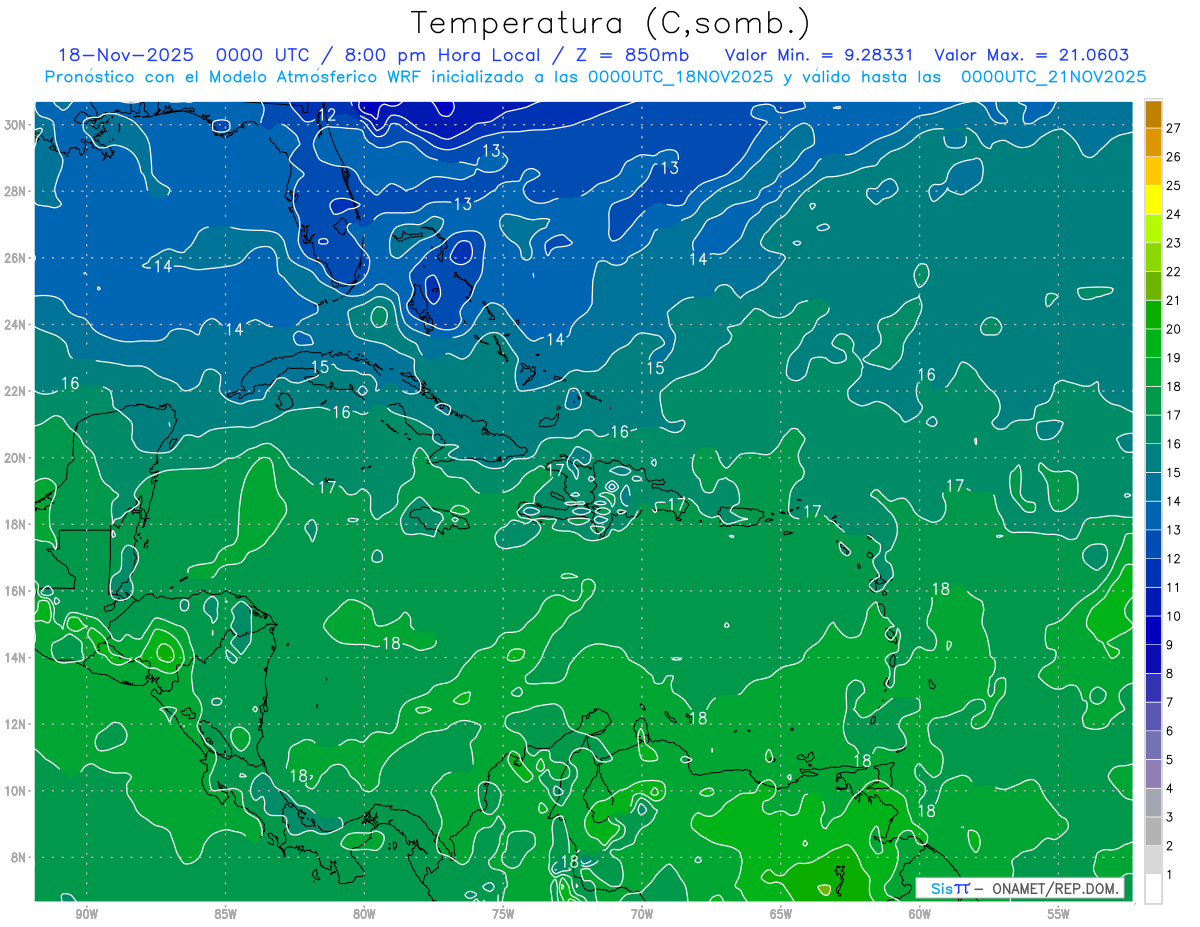Click the 12N latitude axis label
The width and height of the screenshot is (1200, 927).
[14, 724]
